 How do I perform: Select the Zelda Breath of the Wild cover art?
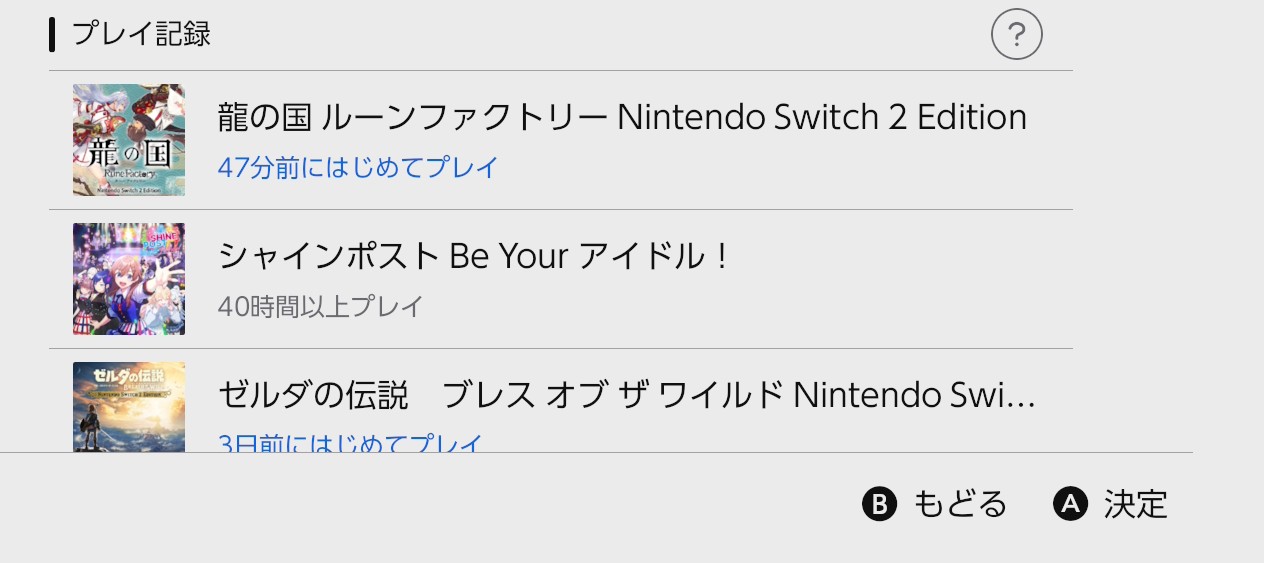(x=129, y=407)
